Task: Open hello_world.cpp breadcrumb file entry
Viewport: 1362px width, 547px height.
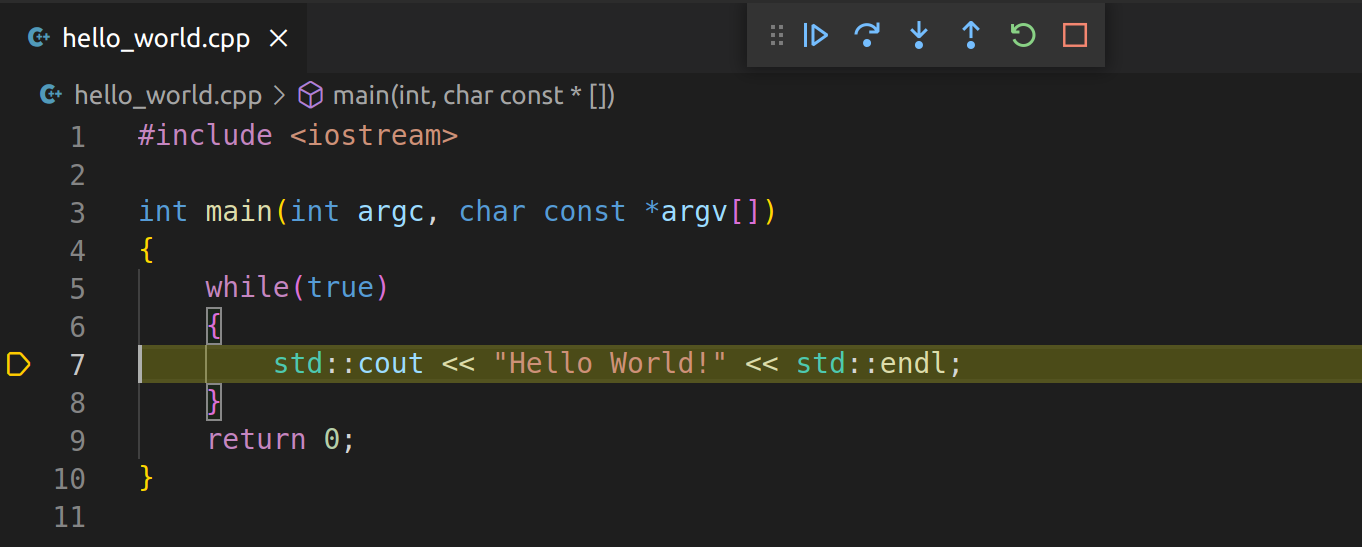Action: click(x=167, y=96)
